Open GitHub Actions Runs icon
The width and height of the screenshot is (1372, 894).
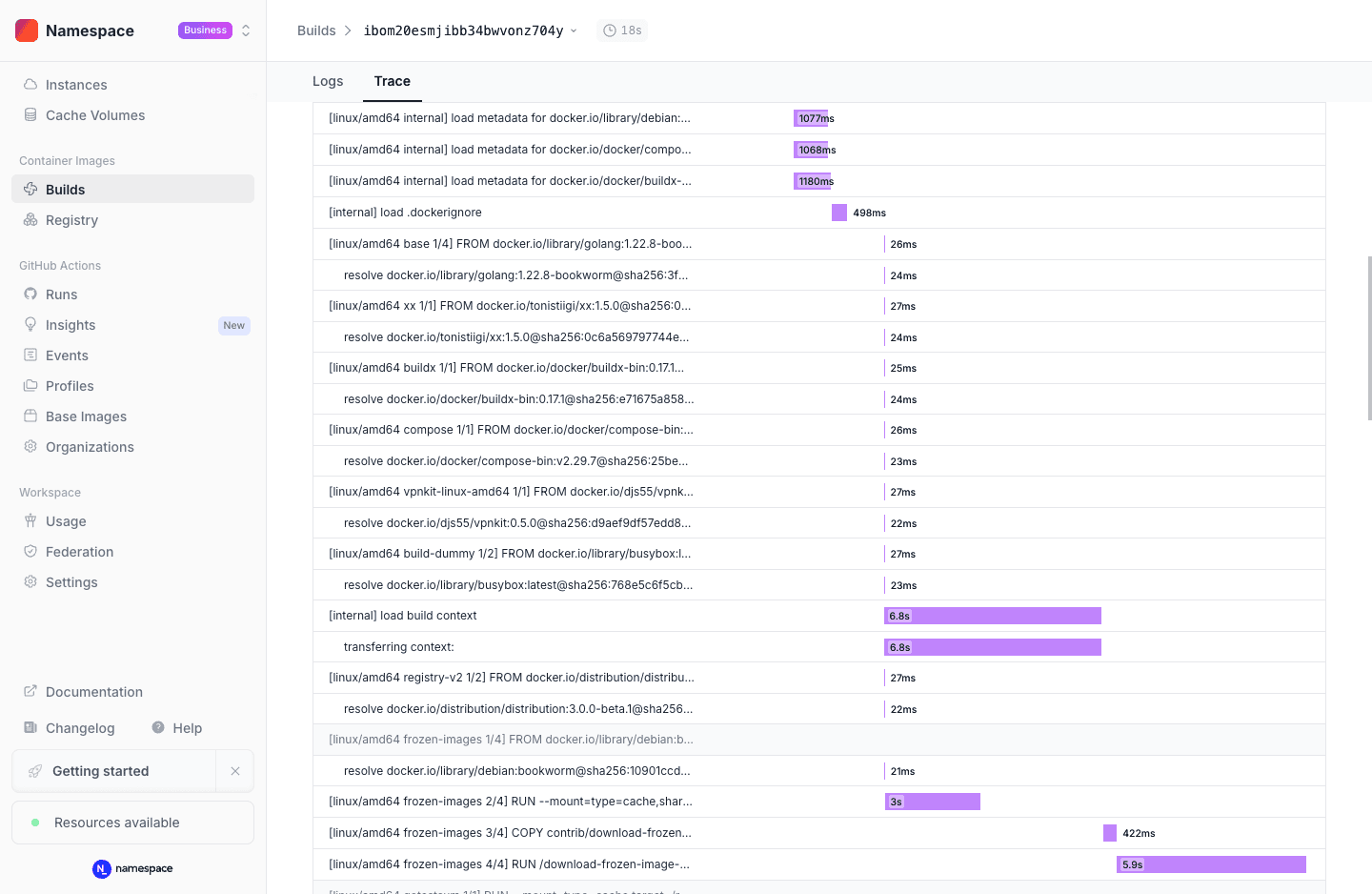[30, 295]
